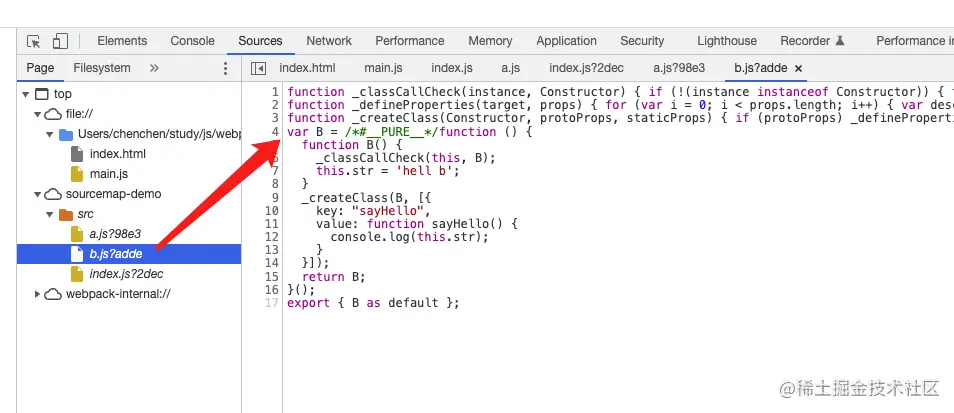Close the b.js?adde editor tab
Screen dimensions: 954x413
coord(799,68)
